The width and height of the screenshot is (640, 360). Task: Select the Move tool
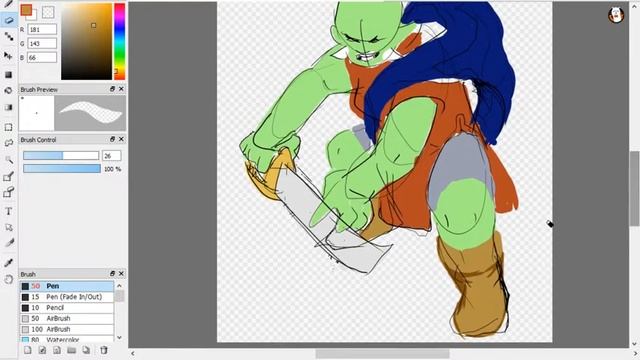[x=9, y=56]
